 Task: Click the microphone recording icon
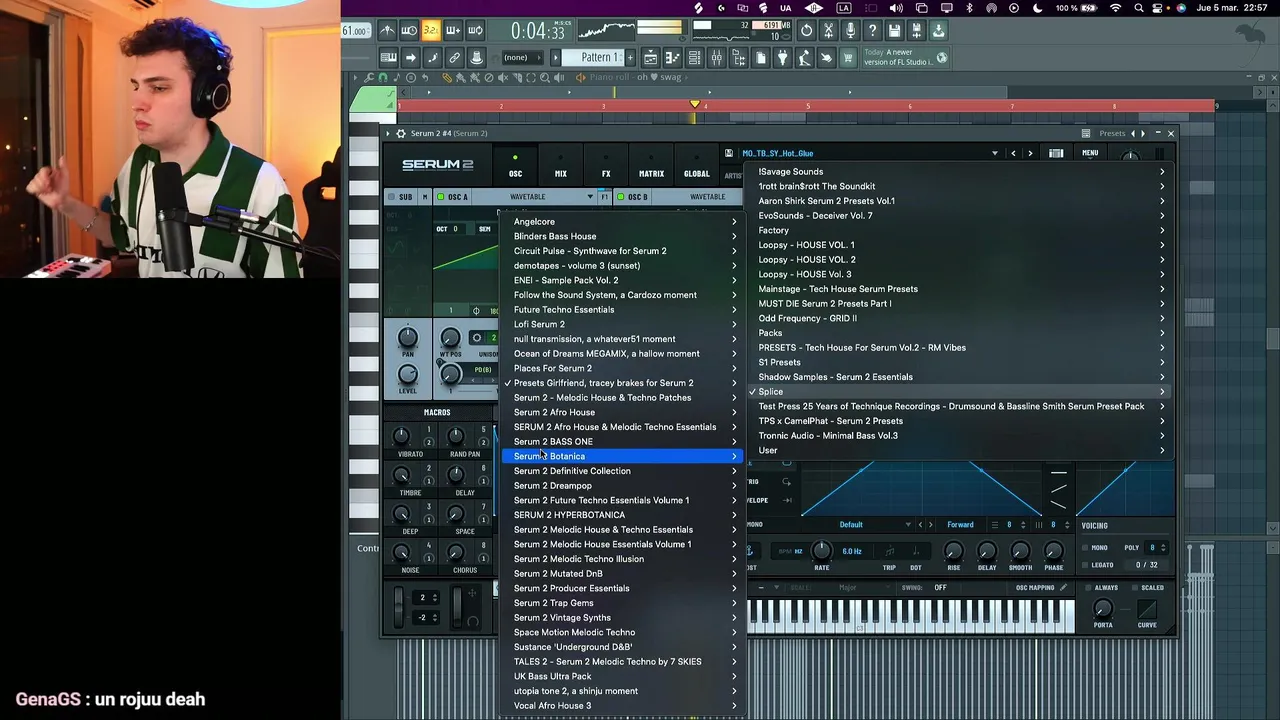[850, 30]
